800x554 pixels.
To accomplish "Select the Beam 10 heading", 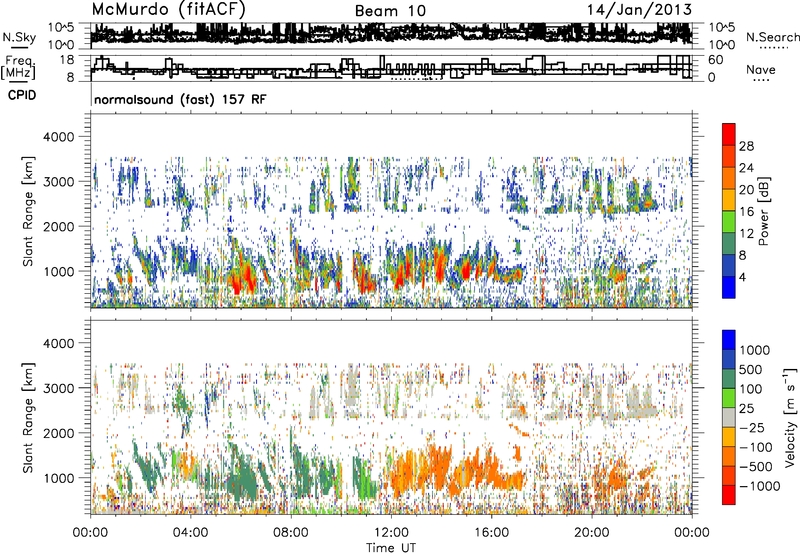I will (x=390, y=11).
